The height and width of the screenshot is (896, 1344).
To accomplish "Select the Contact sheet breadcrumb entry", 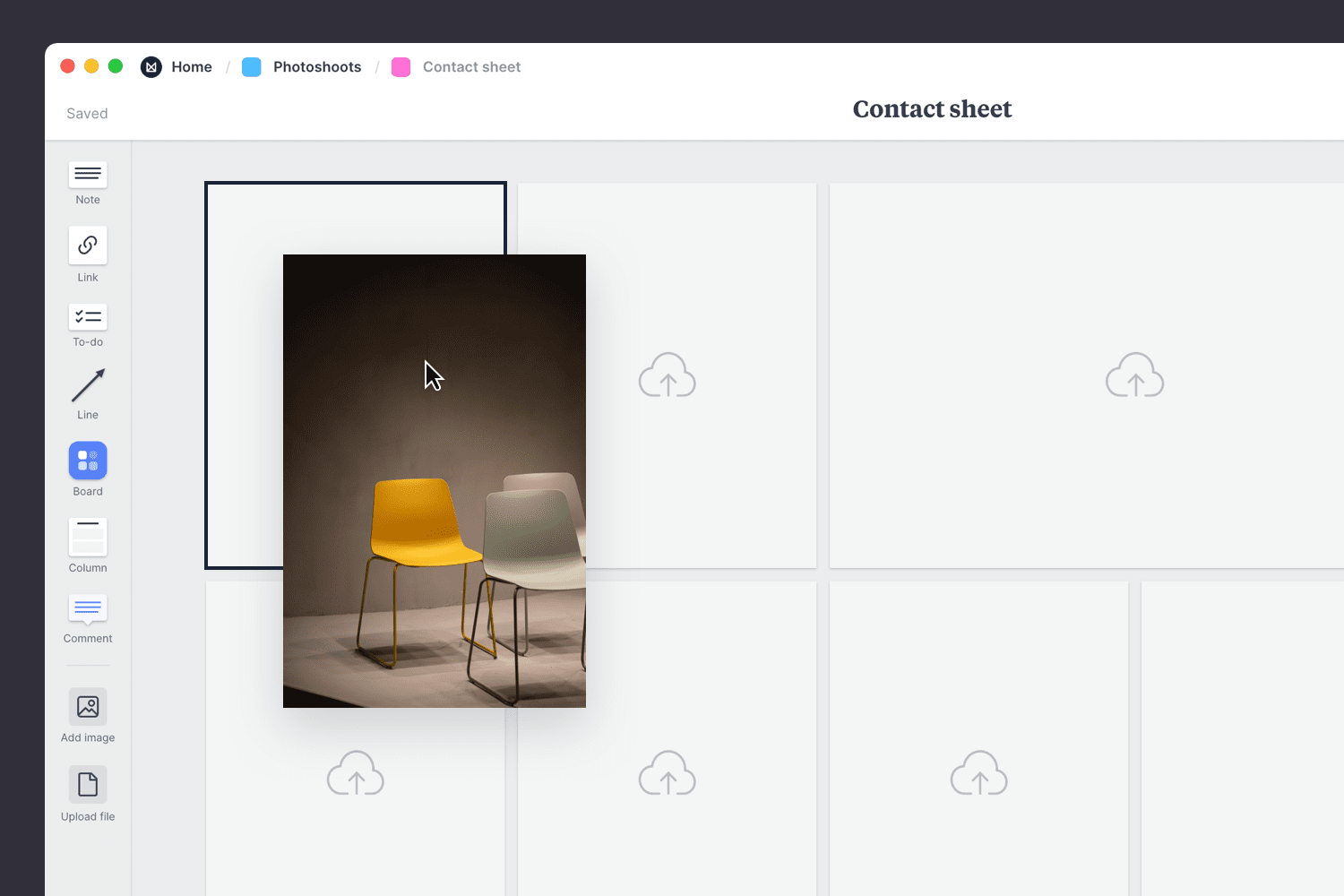I will pos(471,66).
